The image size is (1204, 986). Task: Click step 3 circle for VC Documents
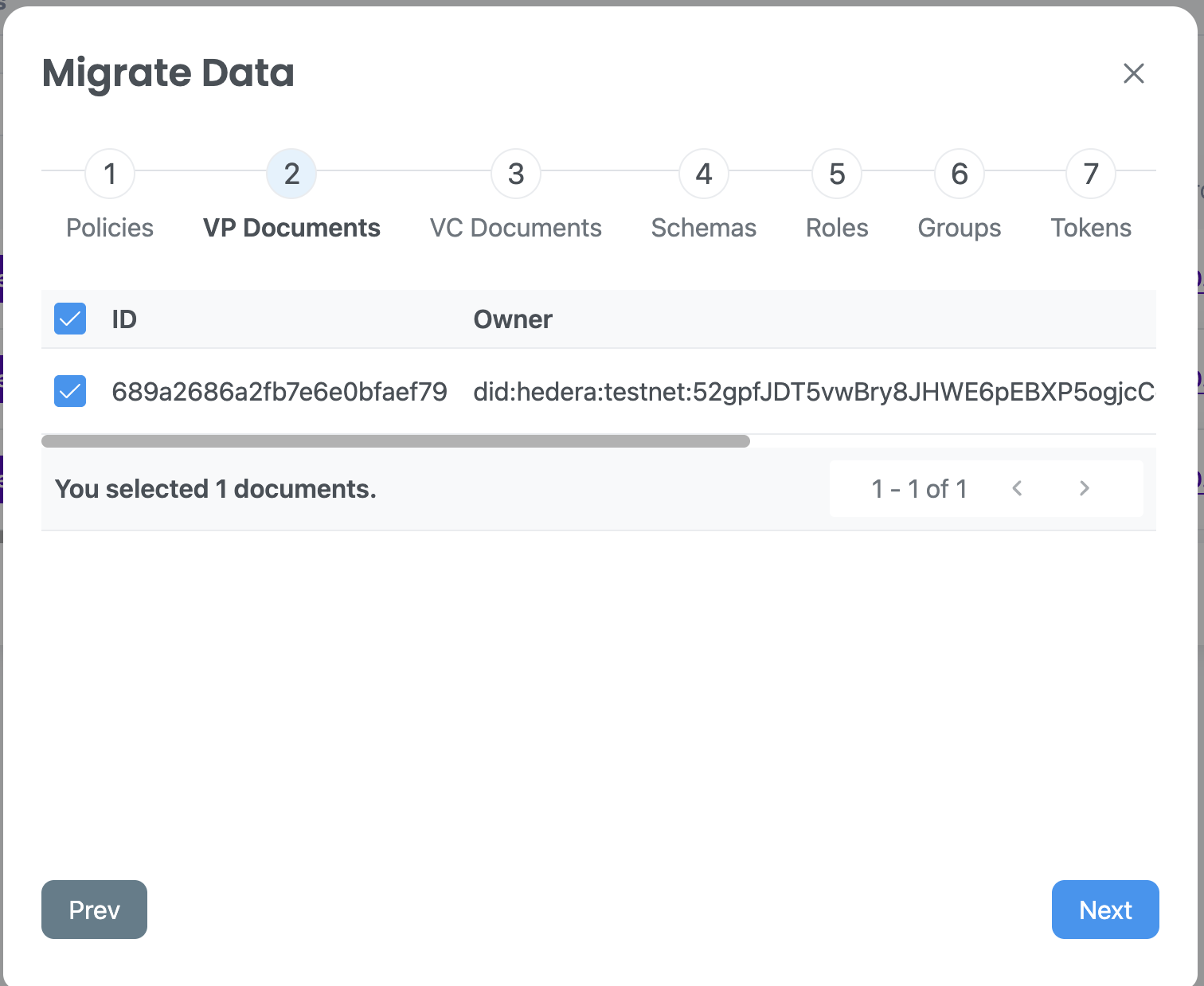[x=516, y=174]
